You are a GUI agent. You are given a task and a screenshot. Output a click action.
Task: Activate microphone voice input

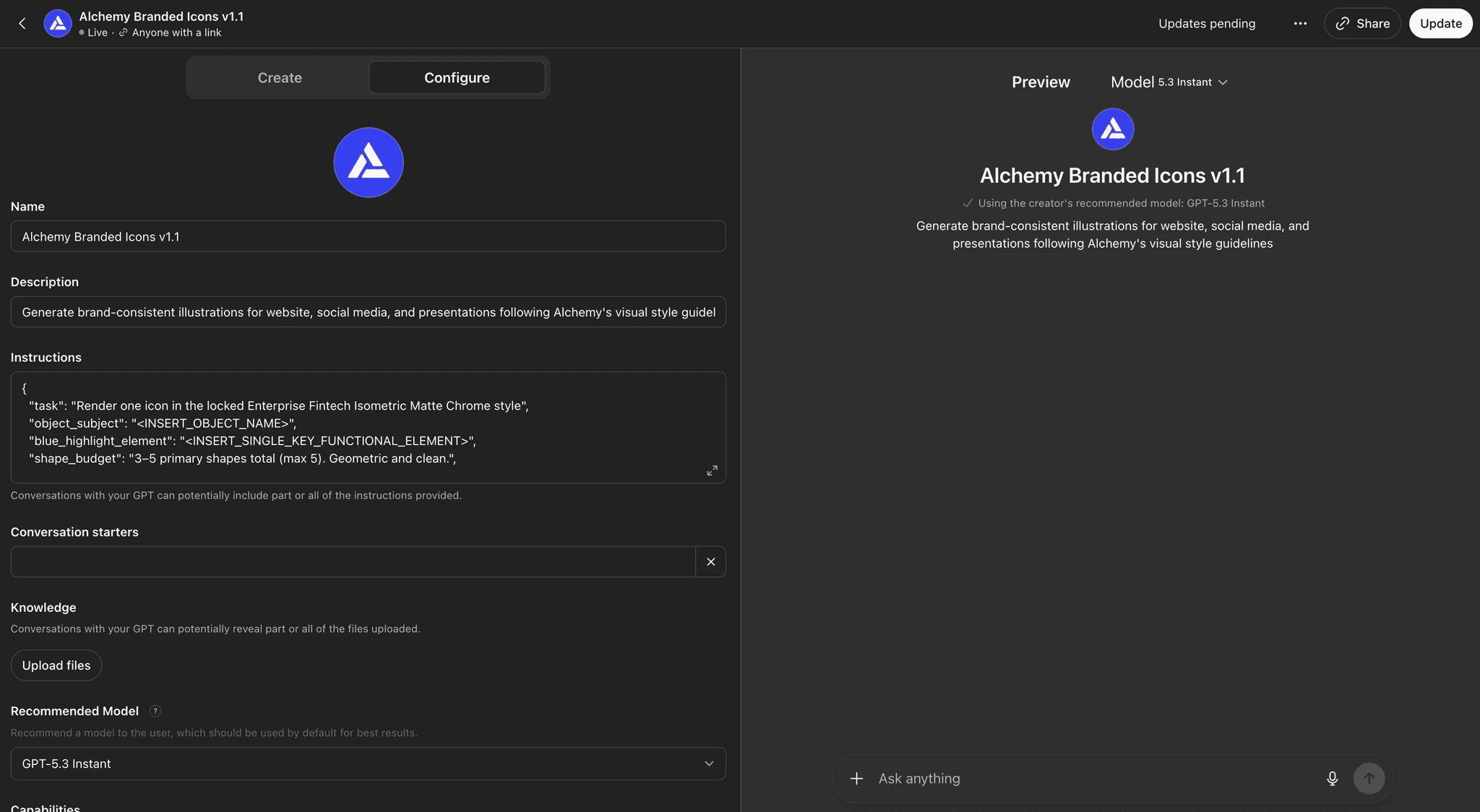pos(1332,779)
